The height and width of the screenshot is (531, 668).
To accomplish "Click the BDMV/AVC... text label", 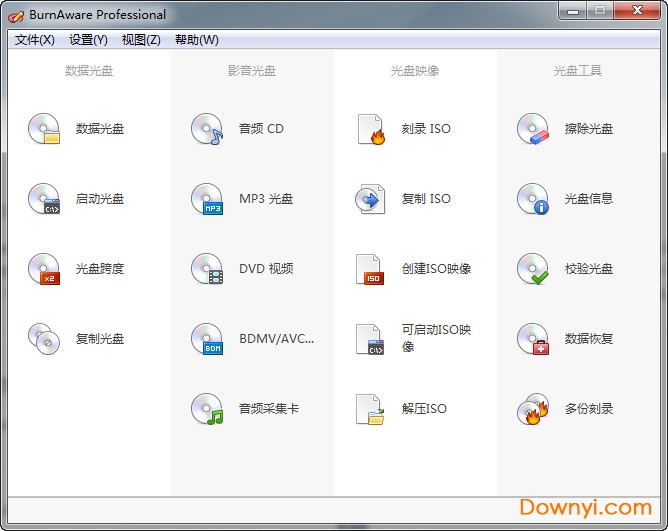I will (x=276, y=339).
